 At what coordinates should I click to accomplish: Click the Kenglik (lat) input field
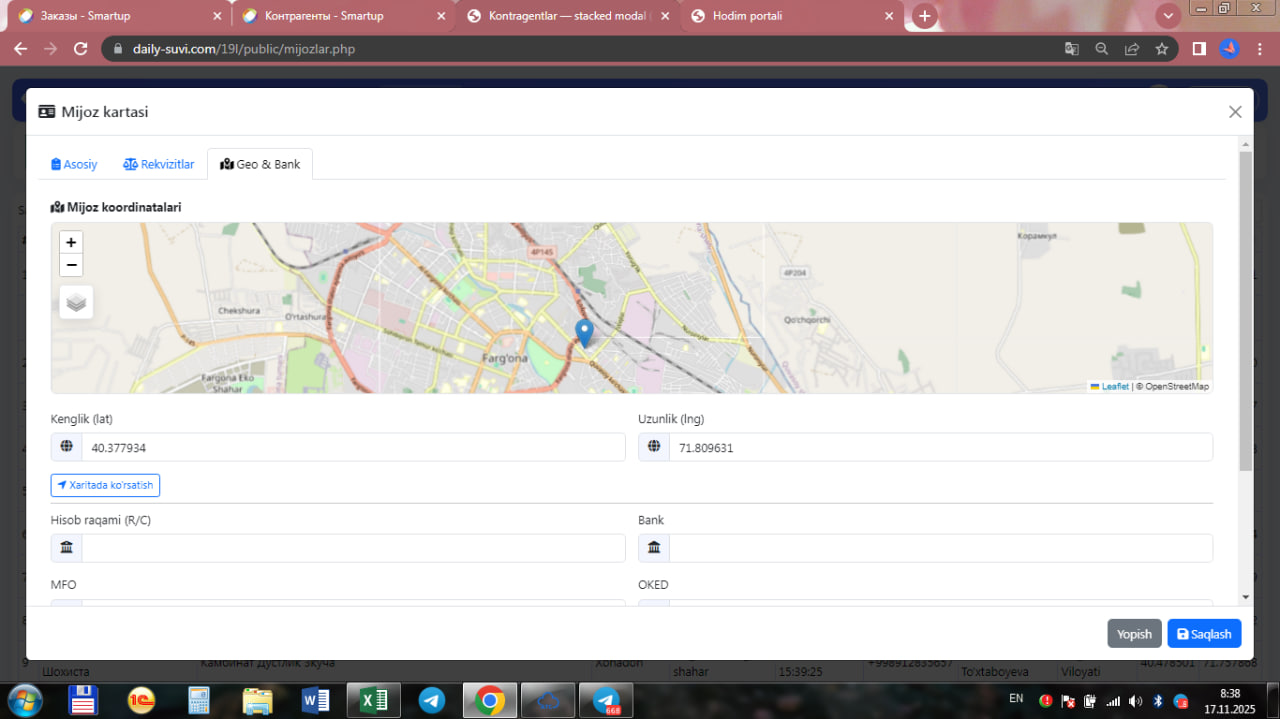click(352, 448)
